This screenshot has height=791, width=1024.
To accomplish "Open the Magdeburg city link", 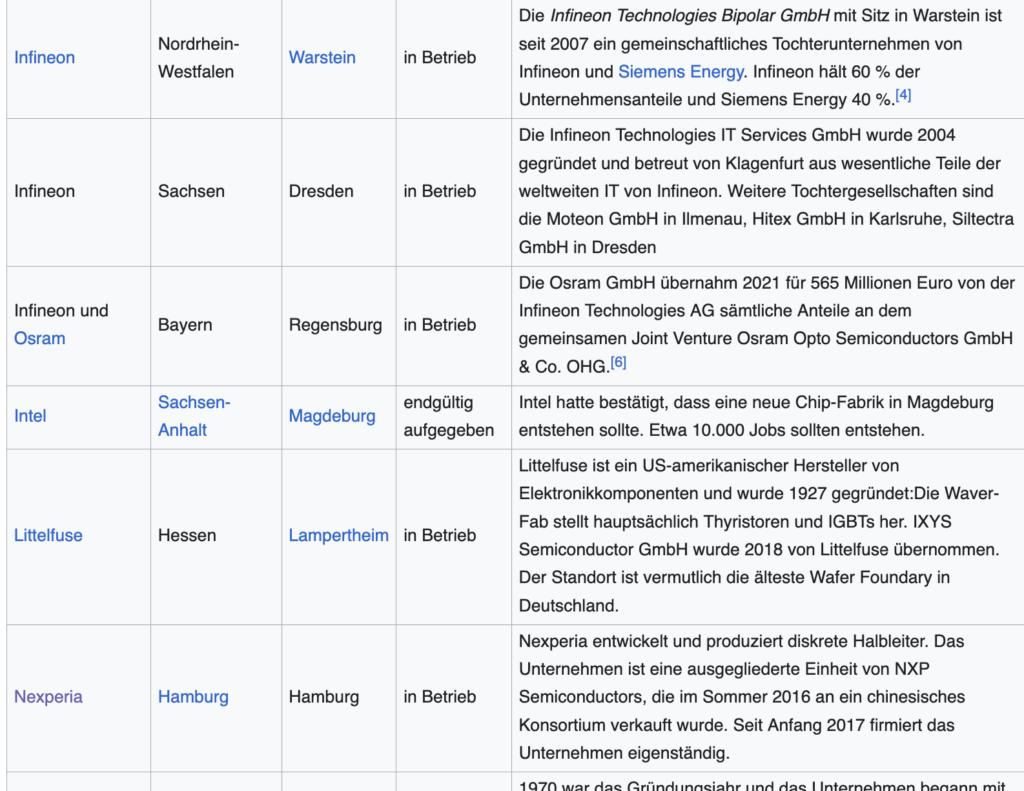I will point(332,415).
